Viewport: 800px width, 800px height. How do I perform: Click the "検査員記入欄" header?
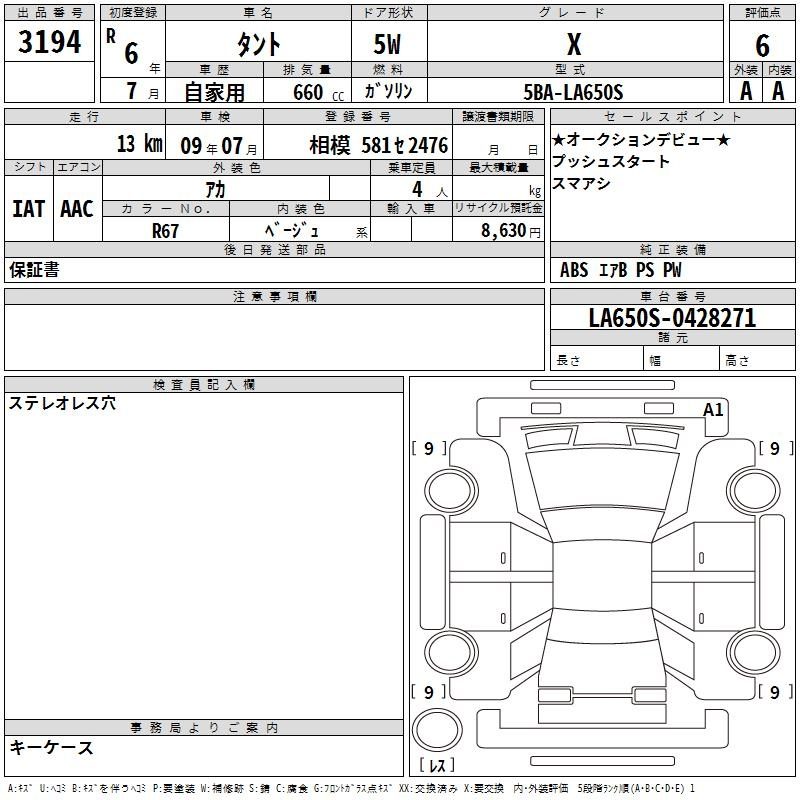tap(204, 385)
